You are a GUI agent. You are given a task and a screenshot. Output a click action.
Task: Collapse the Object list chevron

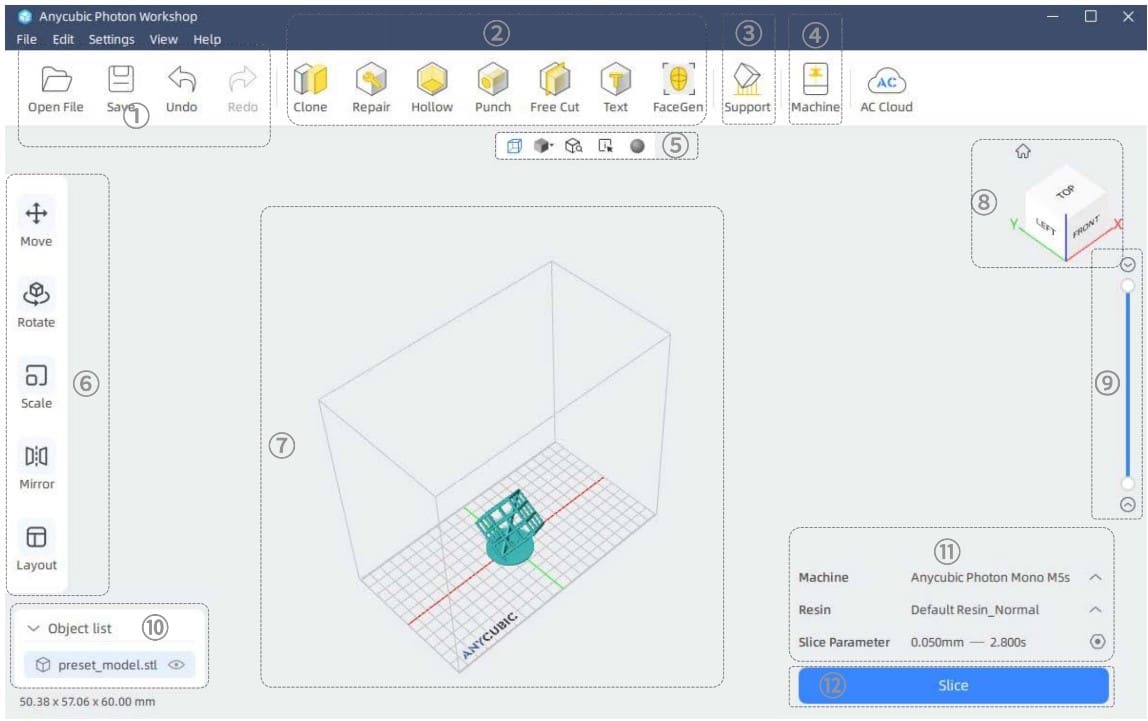[x=33, y=628]
